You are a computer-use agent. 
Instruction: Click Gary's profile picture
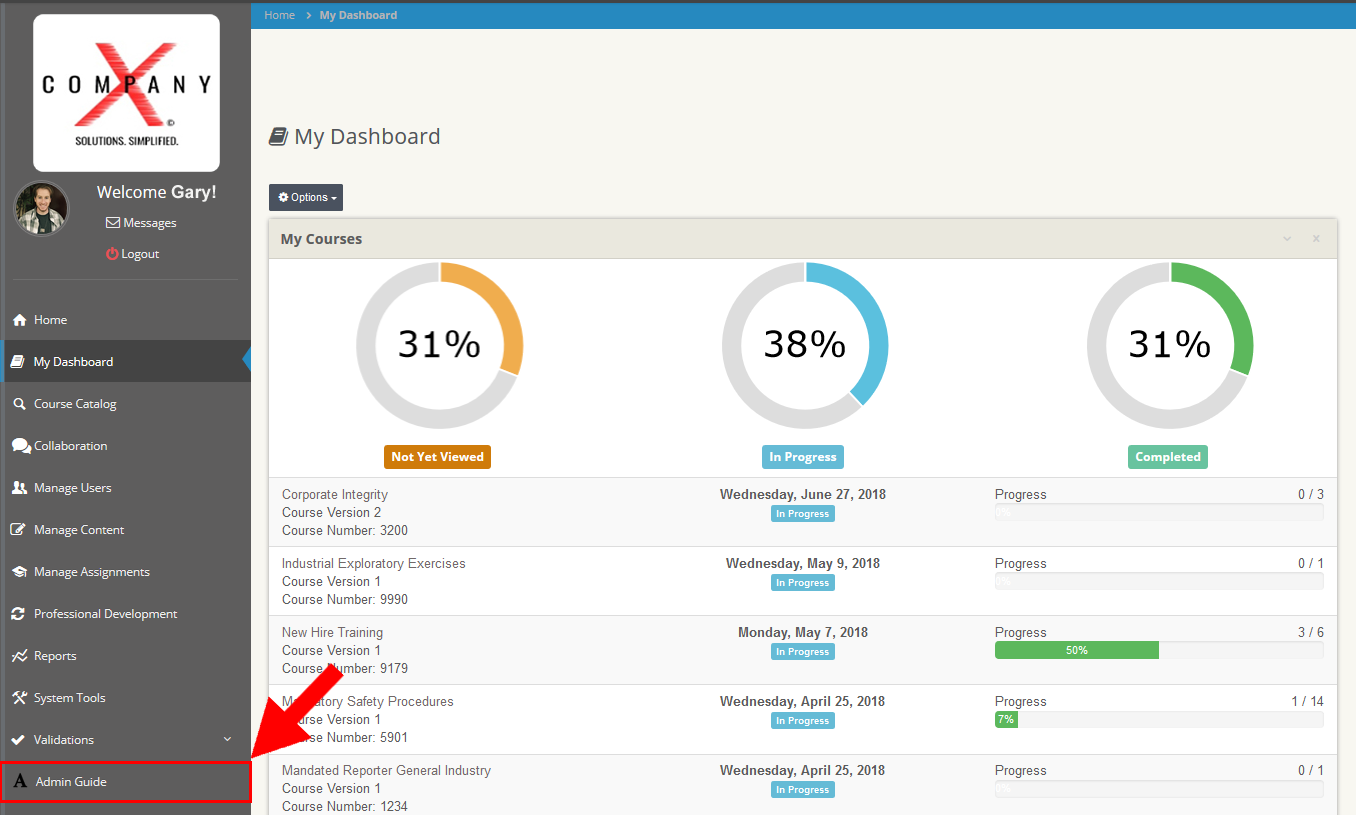pos(41,208)
